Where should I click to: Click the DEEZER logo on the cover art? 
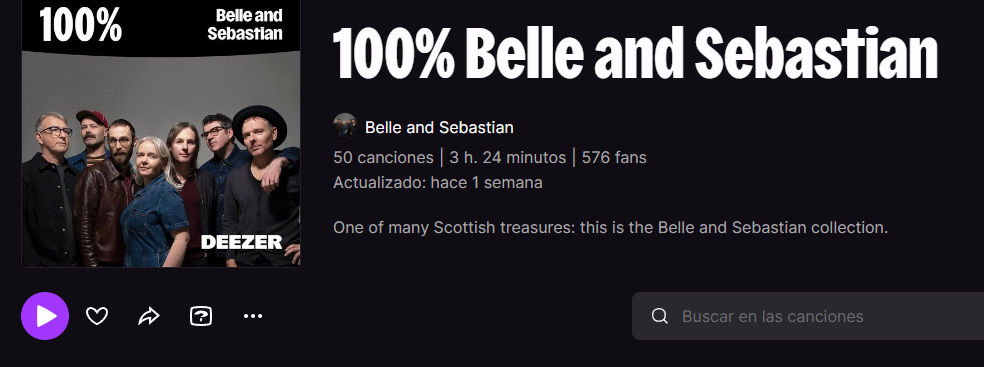coord(242,242)
